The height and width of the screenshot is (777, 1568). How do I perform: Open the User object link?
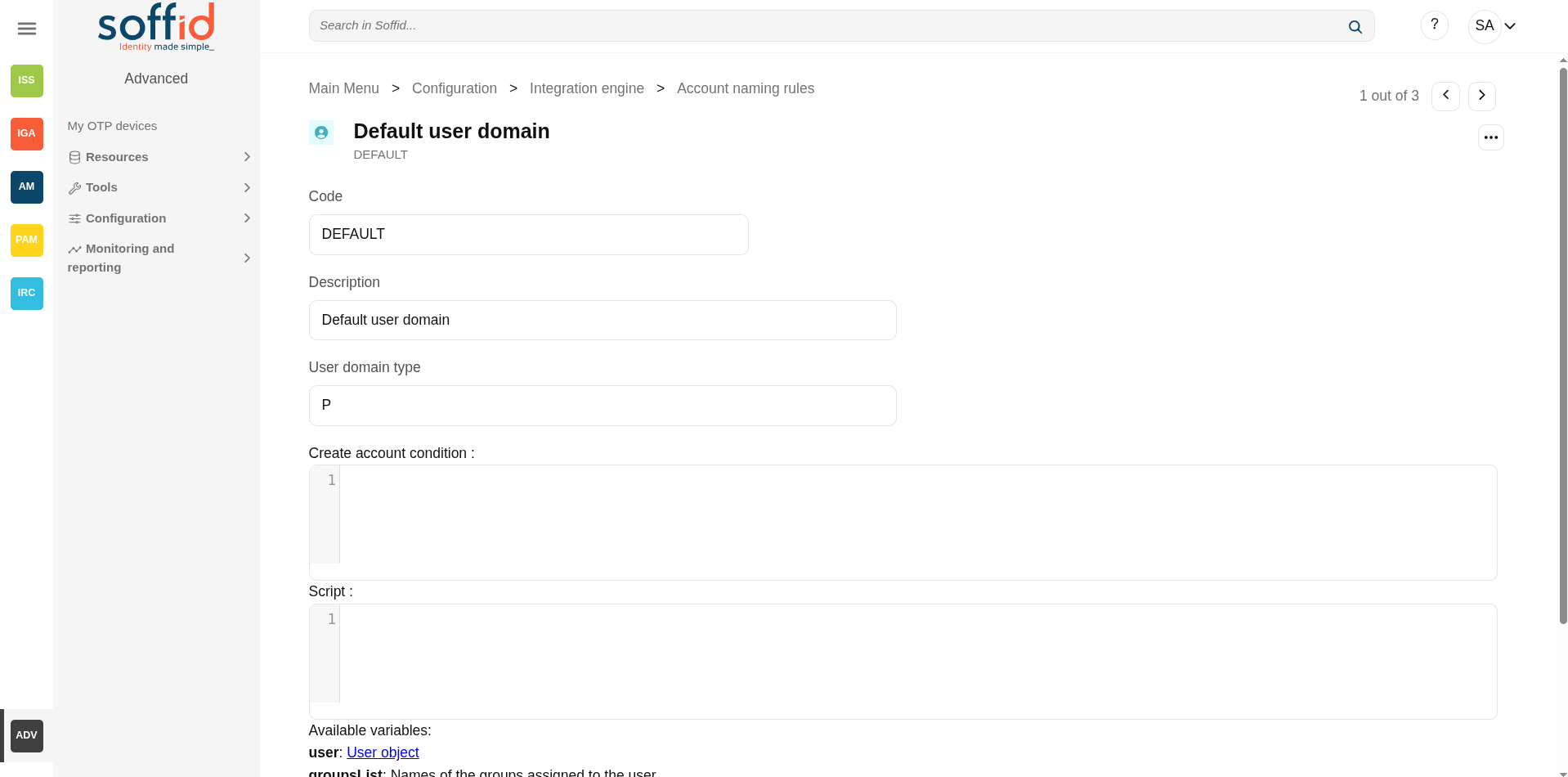tap(383, 752)
